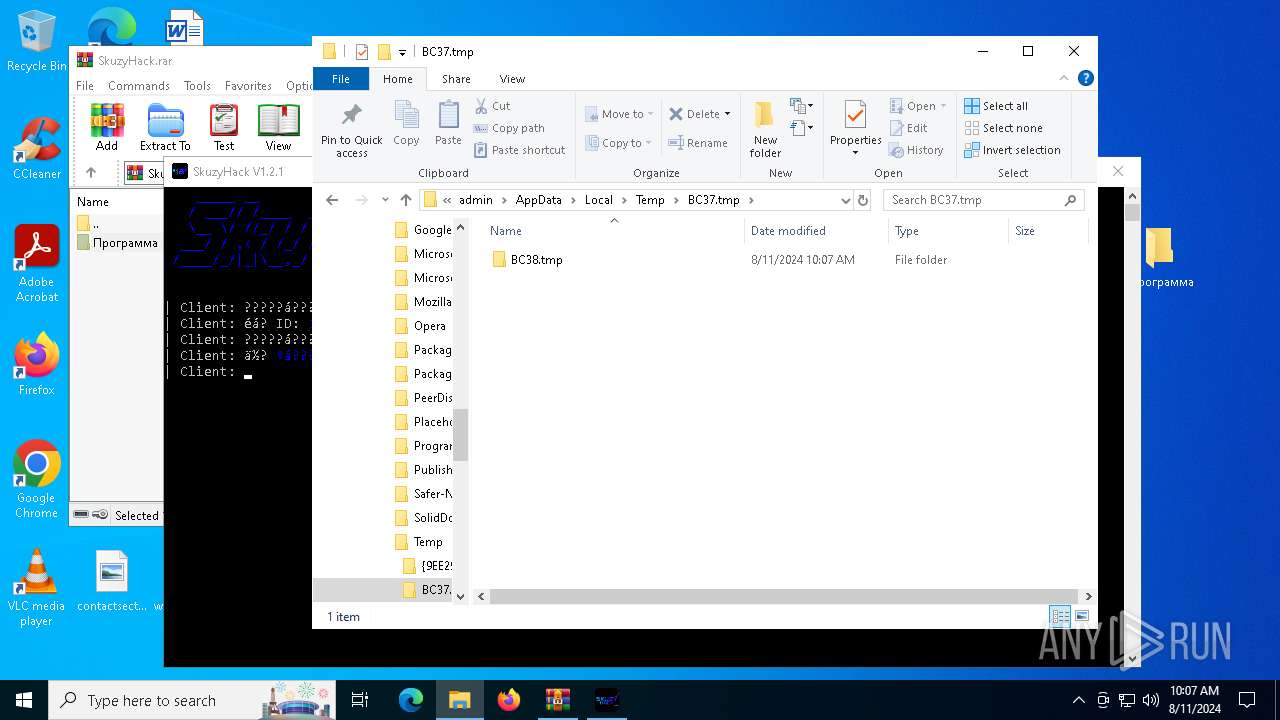Open WinRAR Favorites menu
This screenshot has height=720, width=1280.
point(248,86)
